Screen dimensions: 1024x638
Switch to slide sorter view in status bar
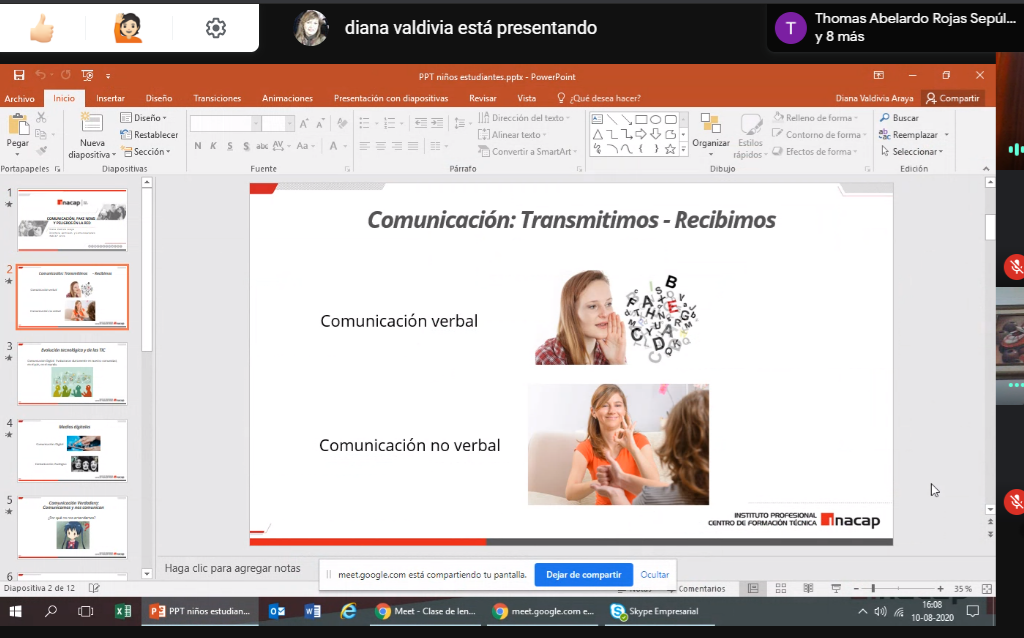[780, 588]
